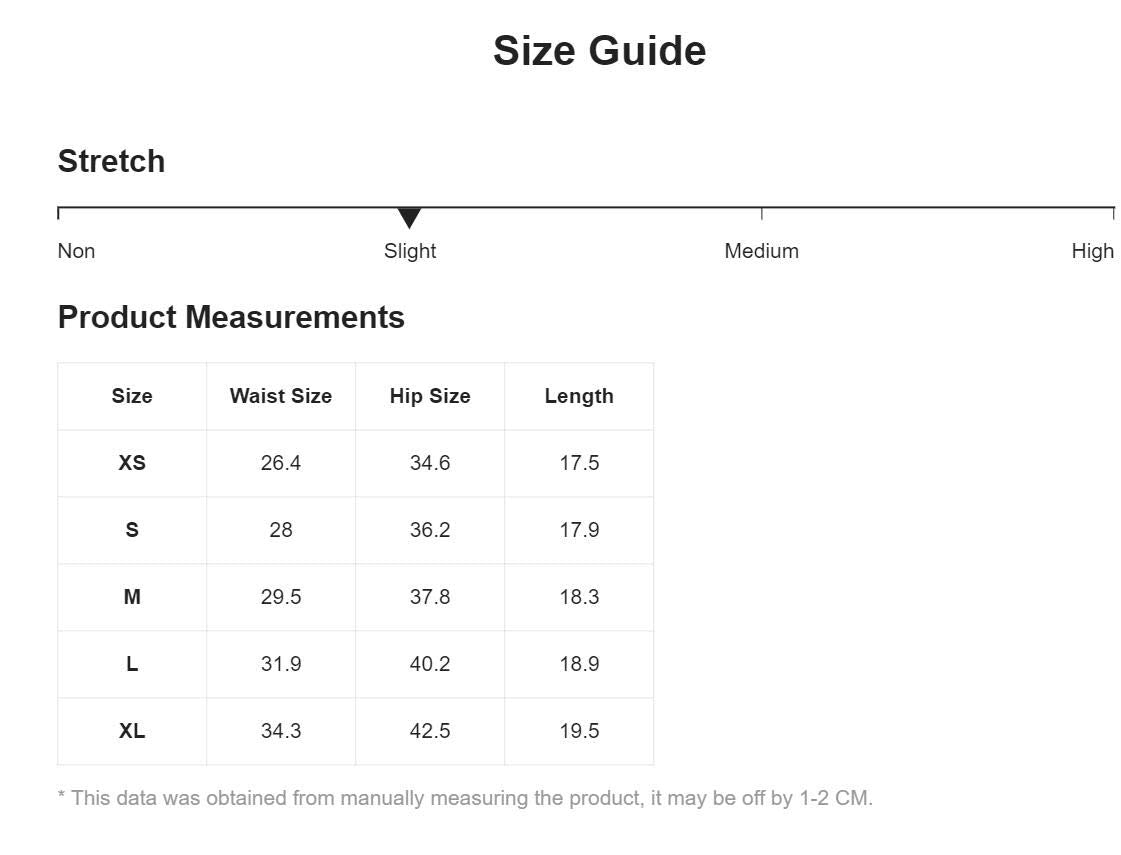Viewport: 1121px width, 855px height.
Task: Click waist value 26.4 for XS
Action: [x=281, y=463]
